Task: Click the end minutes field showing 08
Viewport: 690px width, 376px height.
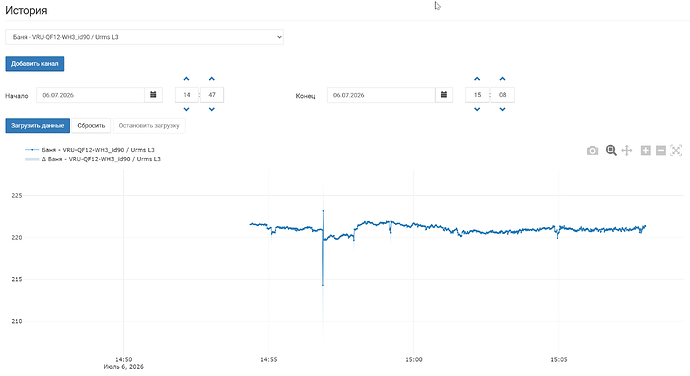Action: pos(503,95)
